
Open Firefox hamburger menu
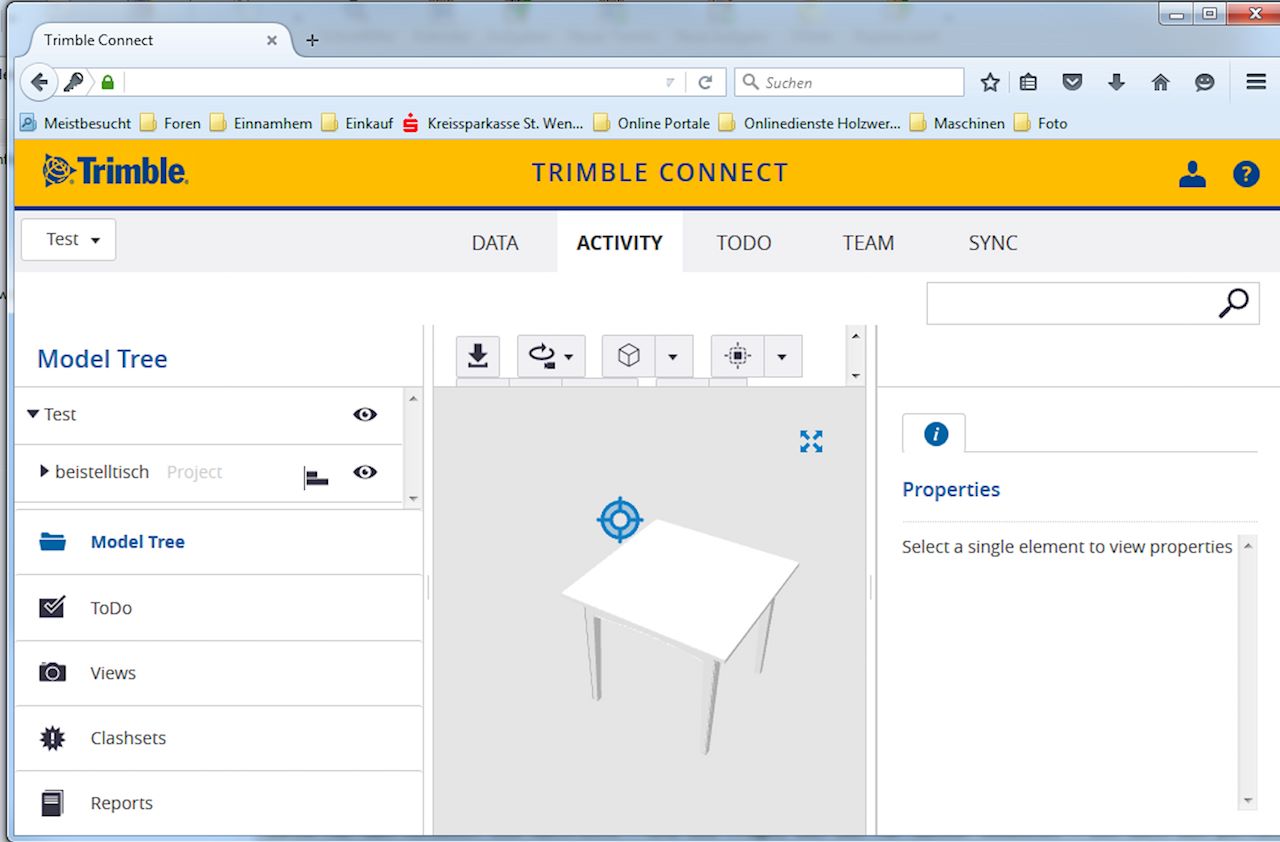coord(1256,82)
